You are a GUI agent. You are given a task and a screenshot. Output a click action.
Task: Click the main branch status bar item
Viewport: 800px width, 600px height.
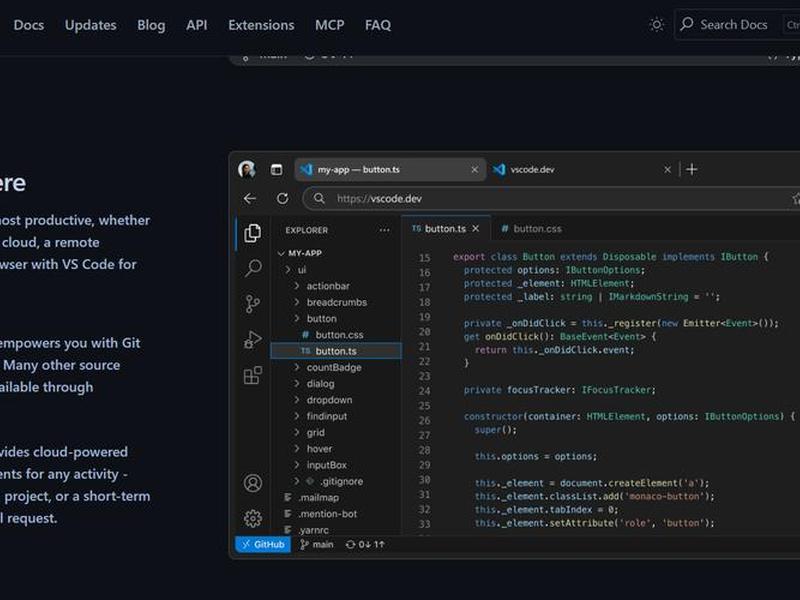pyautogui.click(x=317, y=544)
